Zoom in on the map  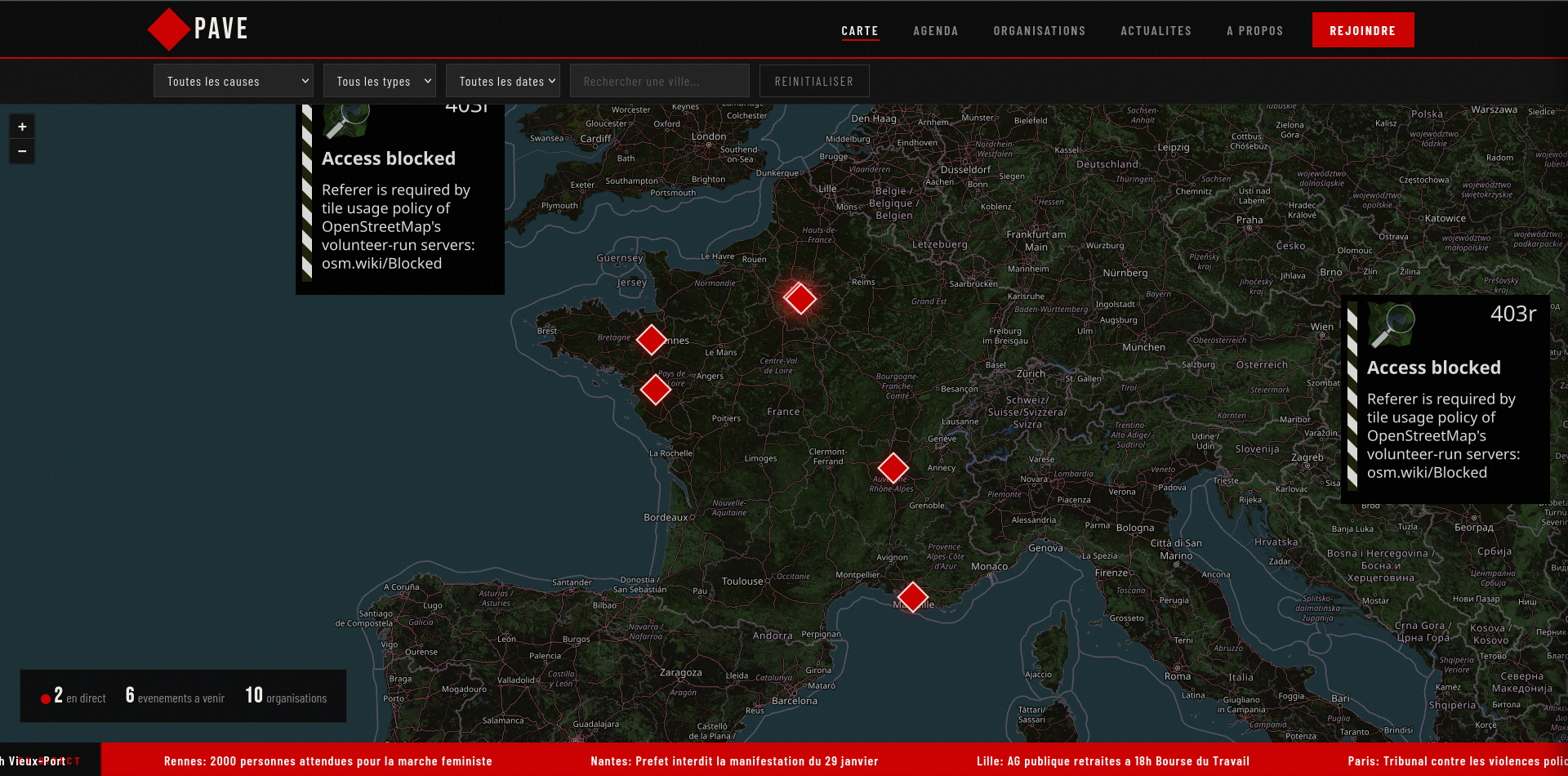(x=22, y=127)
